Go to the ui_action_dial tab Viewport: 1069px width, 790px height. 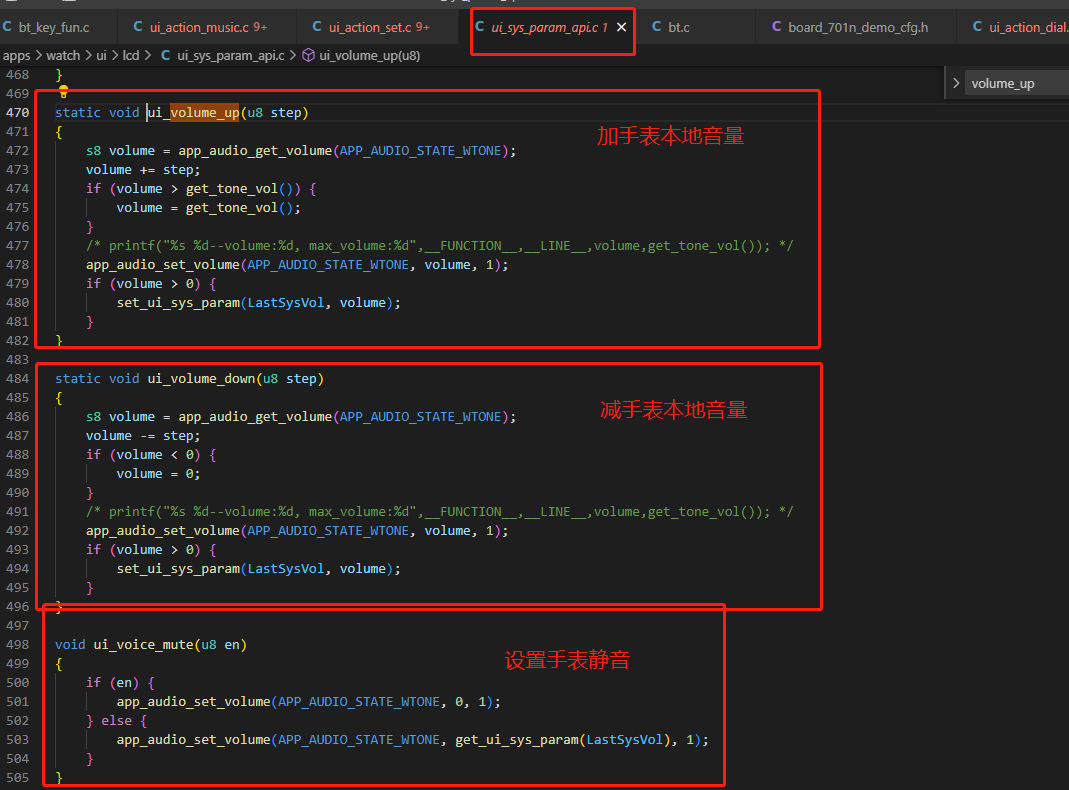pos(1020,27)
